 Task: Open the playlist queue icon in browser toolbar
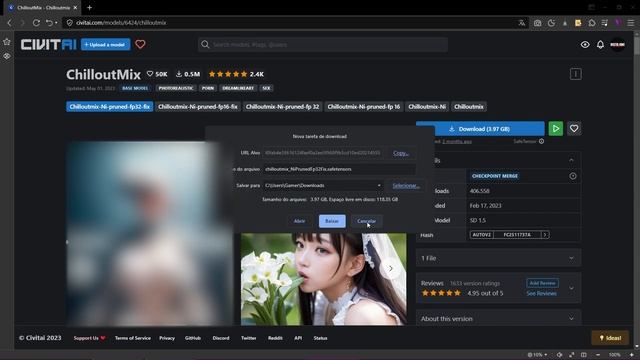point(605,23)
